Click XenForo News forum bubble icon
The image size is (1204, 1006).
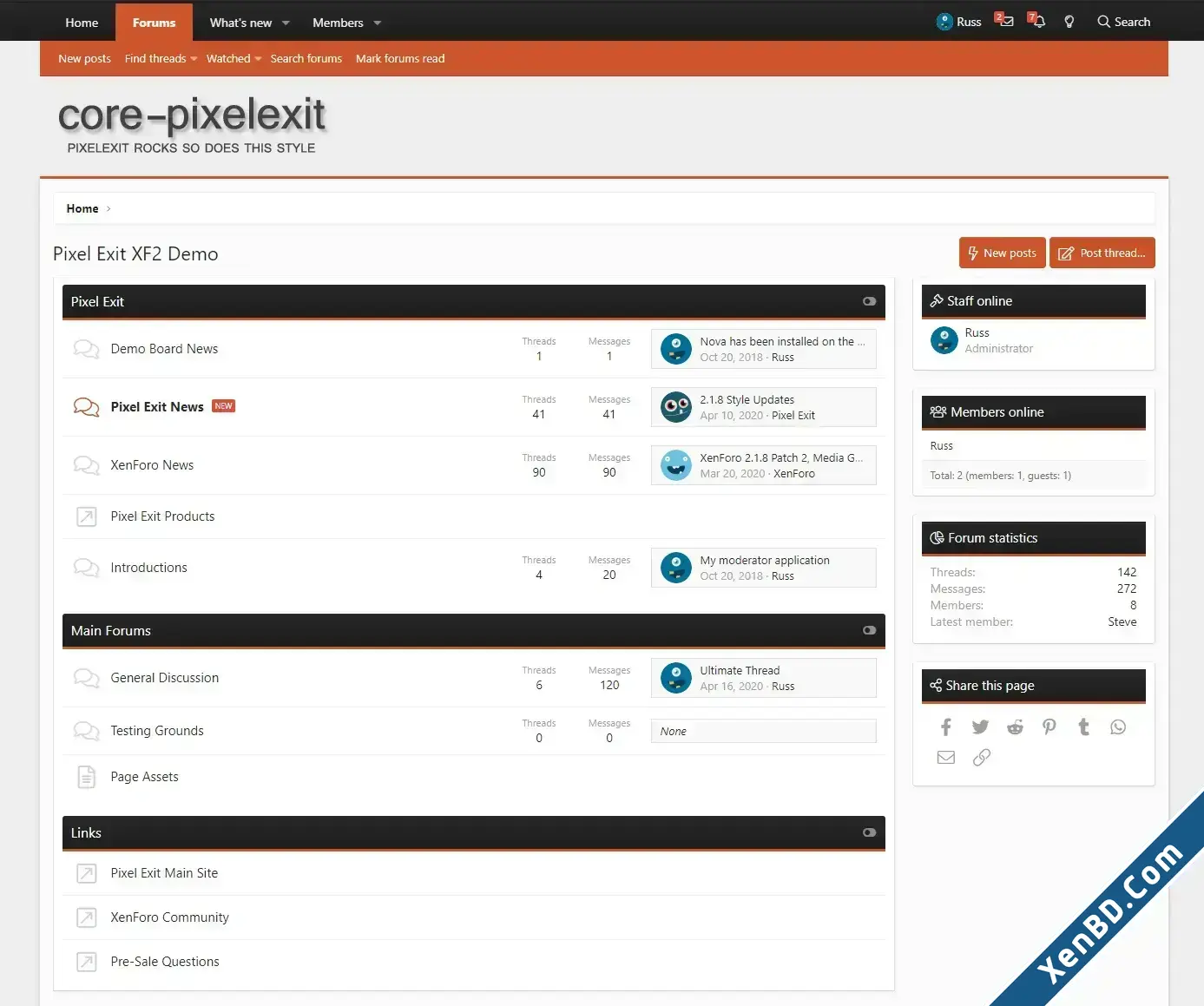point(86,465)
